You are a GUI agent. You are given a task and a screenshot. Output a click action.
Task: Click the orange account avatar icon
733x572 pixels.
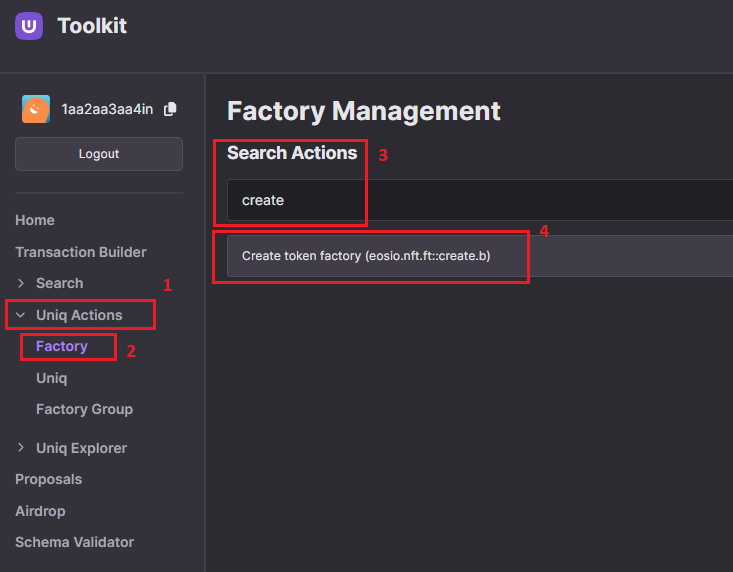point(36,109)
